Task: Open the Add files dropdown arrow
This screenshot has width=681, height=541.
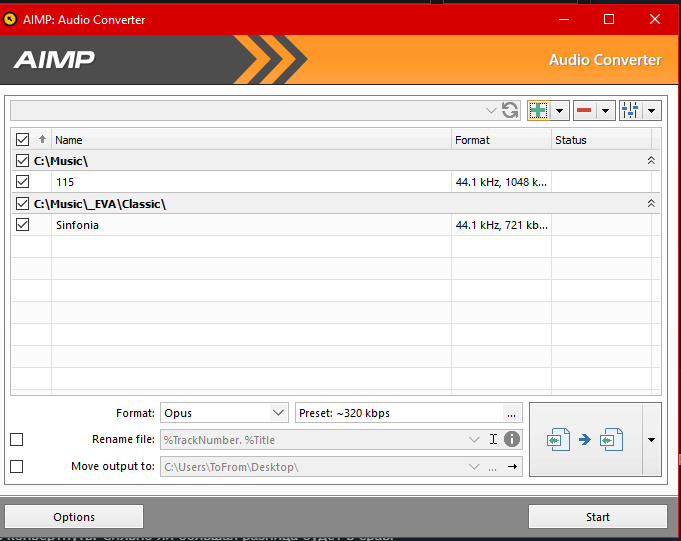Action: [560, 111]
